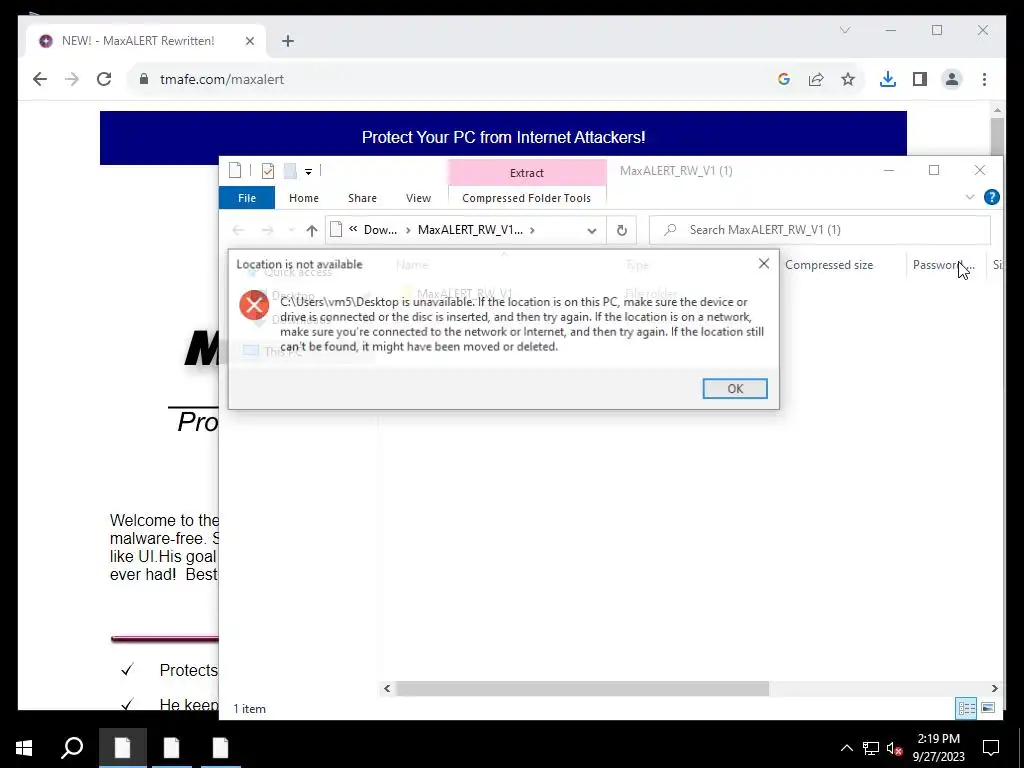
Task: Click the Explorer window document icon
Action: (235, 170)
